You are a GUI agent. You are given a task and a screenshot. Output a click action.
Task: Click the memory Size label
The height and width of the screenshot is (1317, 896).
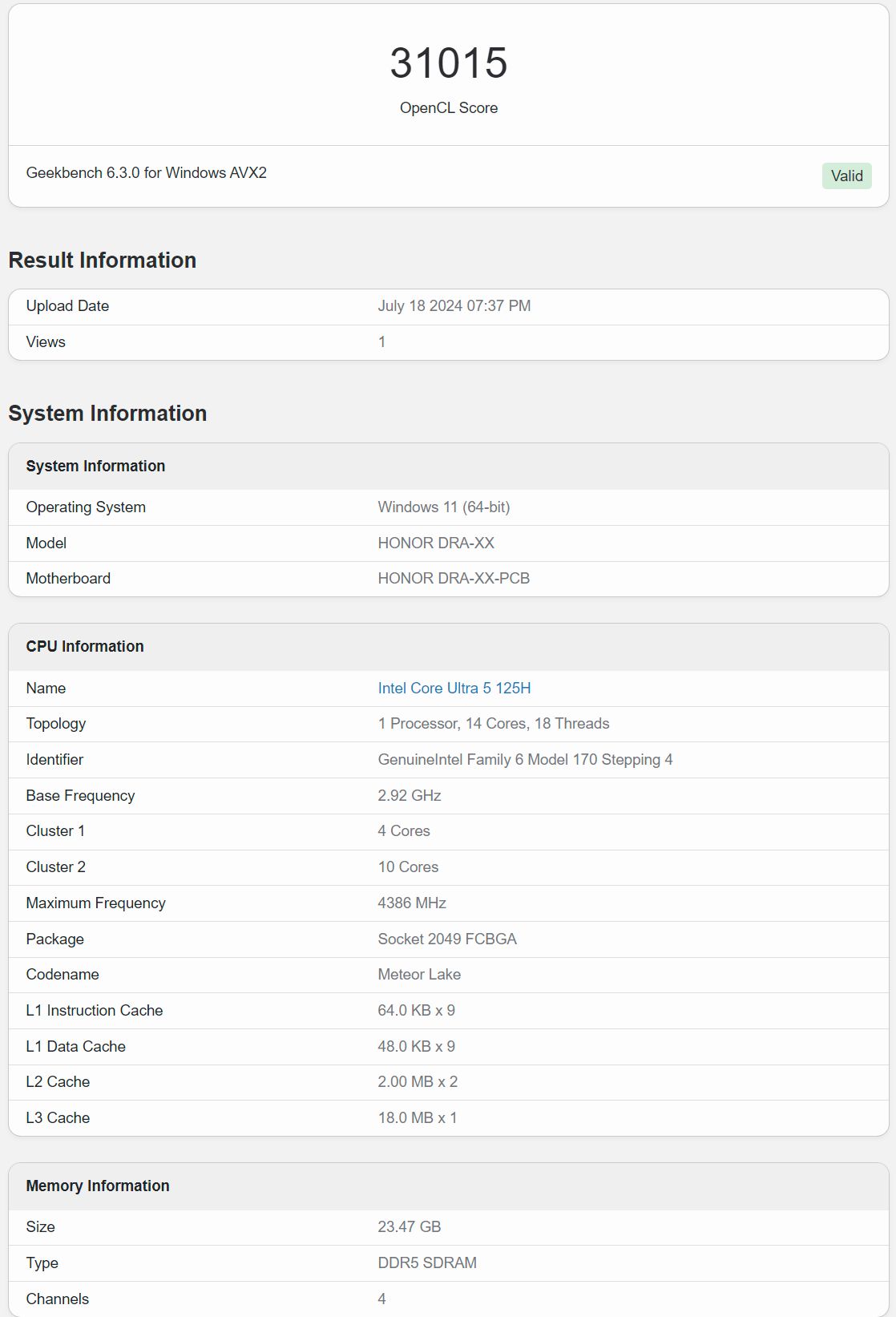(x=40, y=1226)
